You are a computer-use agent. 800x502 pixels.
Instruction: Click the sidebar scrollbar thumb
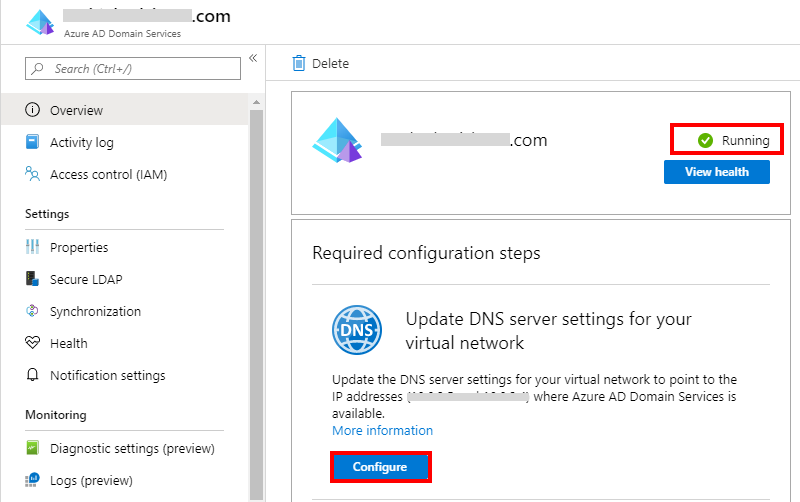pos(256,305)
